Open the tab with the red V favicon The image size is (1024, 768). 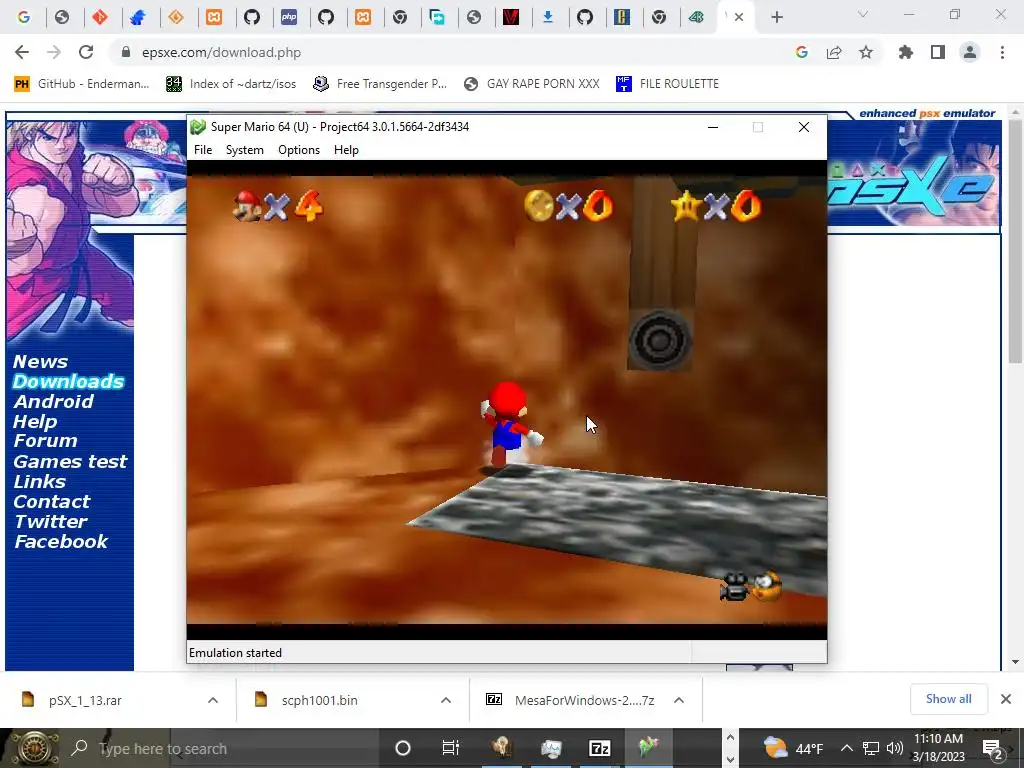pyautogui.click(x=511, y=17)
